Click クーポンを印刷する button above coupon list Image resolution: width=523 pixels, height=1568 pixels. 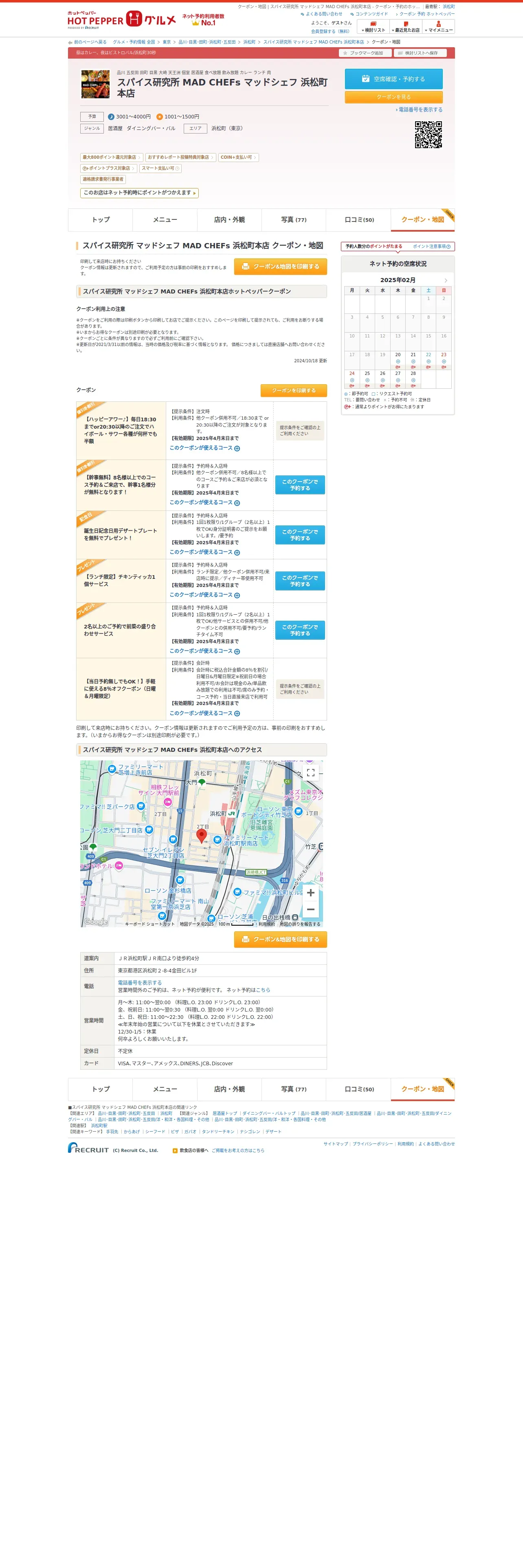click(x=293, y=390)
